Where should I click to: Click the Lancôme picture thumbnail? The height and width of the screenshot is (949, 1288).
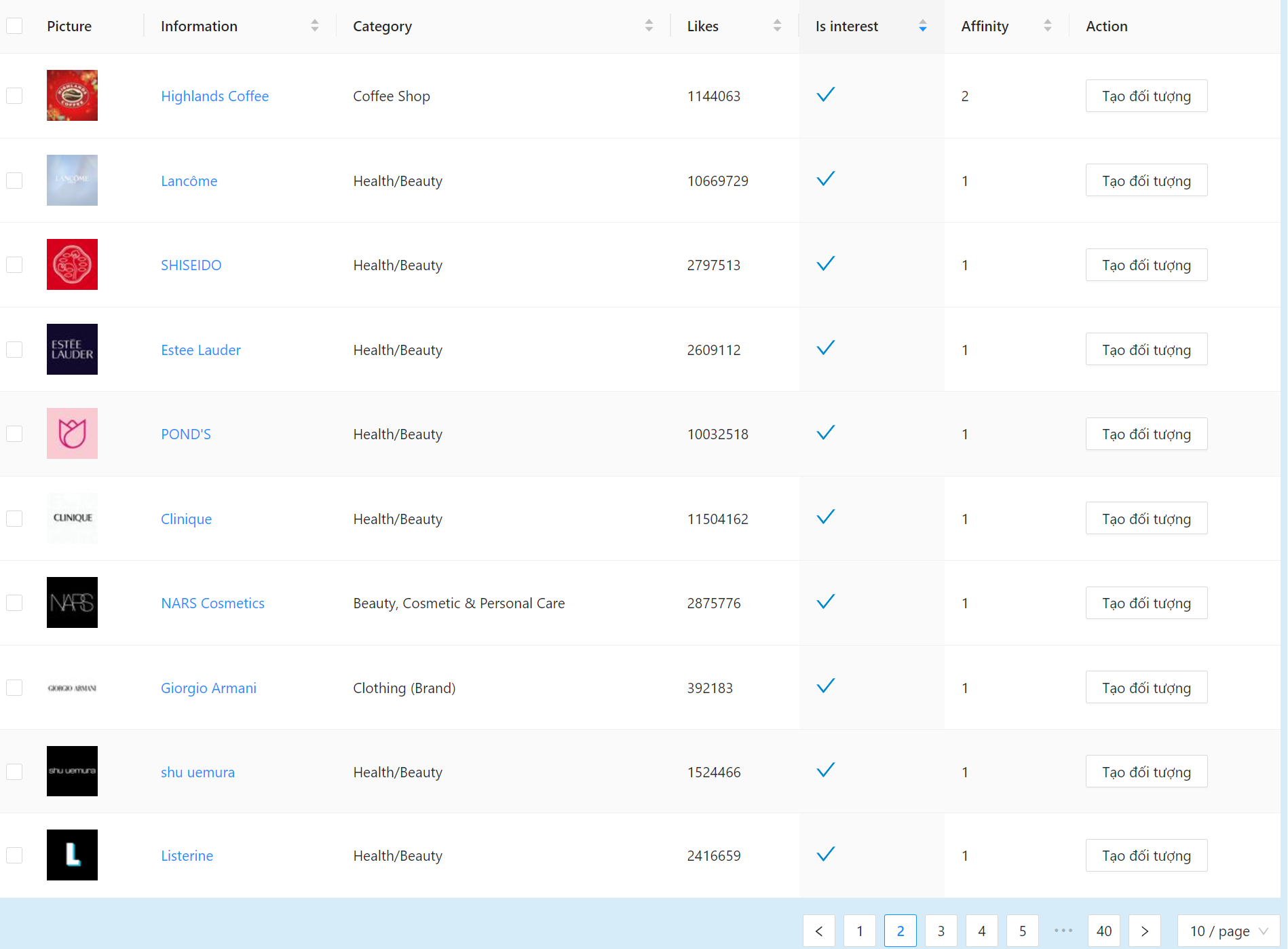tap(72, 181)
